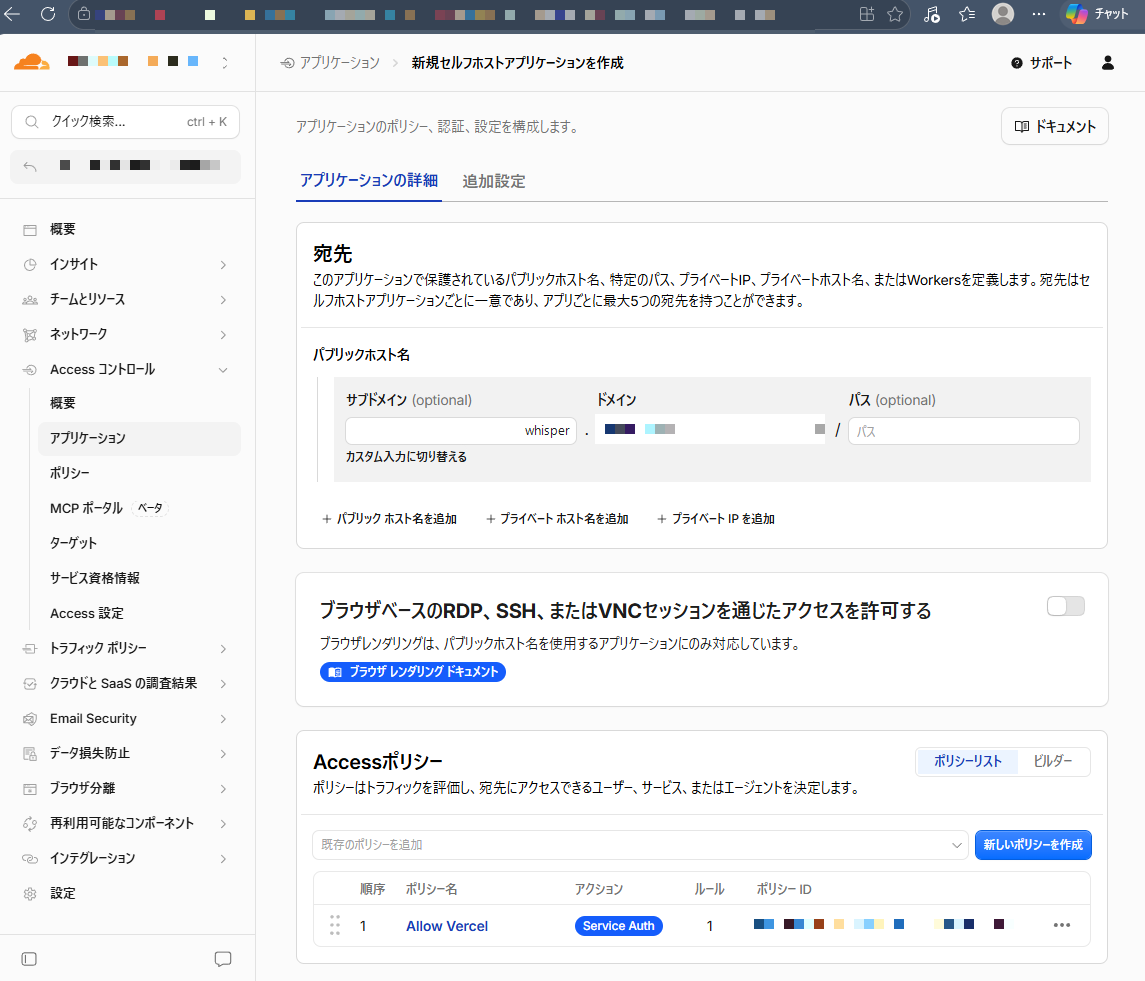Grab the drag handle for Allow Vercel

pos(334,925)
